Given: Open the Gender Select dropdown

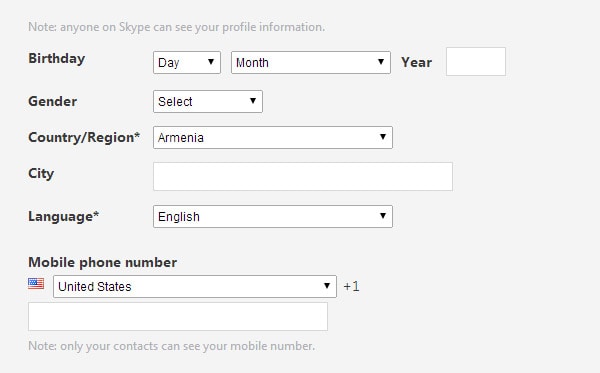Looking at the screenshot, I should click(x=208, y=101).
